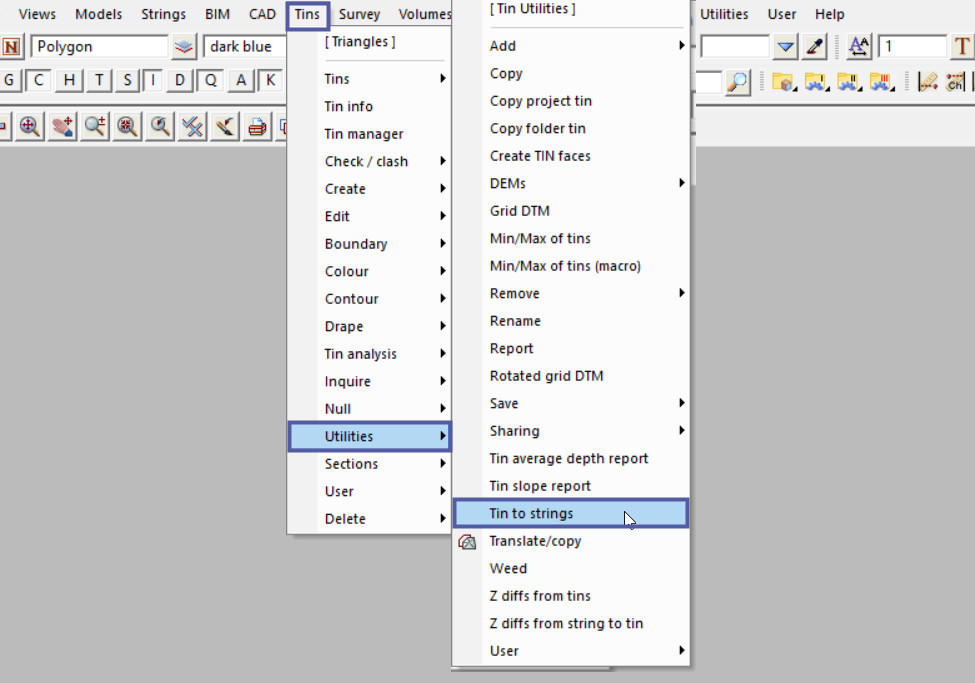Click the text size icon
The height and width of the screenshot is (683, 975).
[858, 47]
